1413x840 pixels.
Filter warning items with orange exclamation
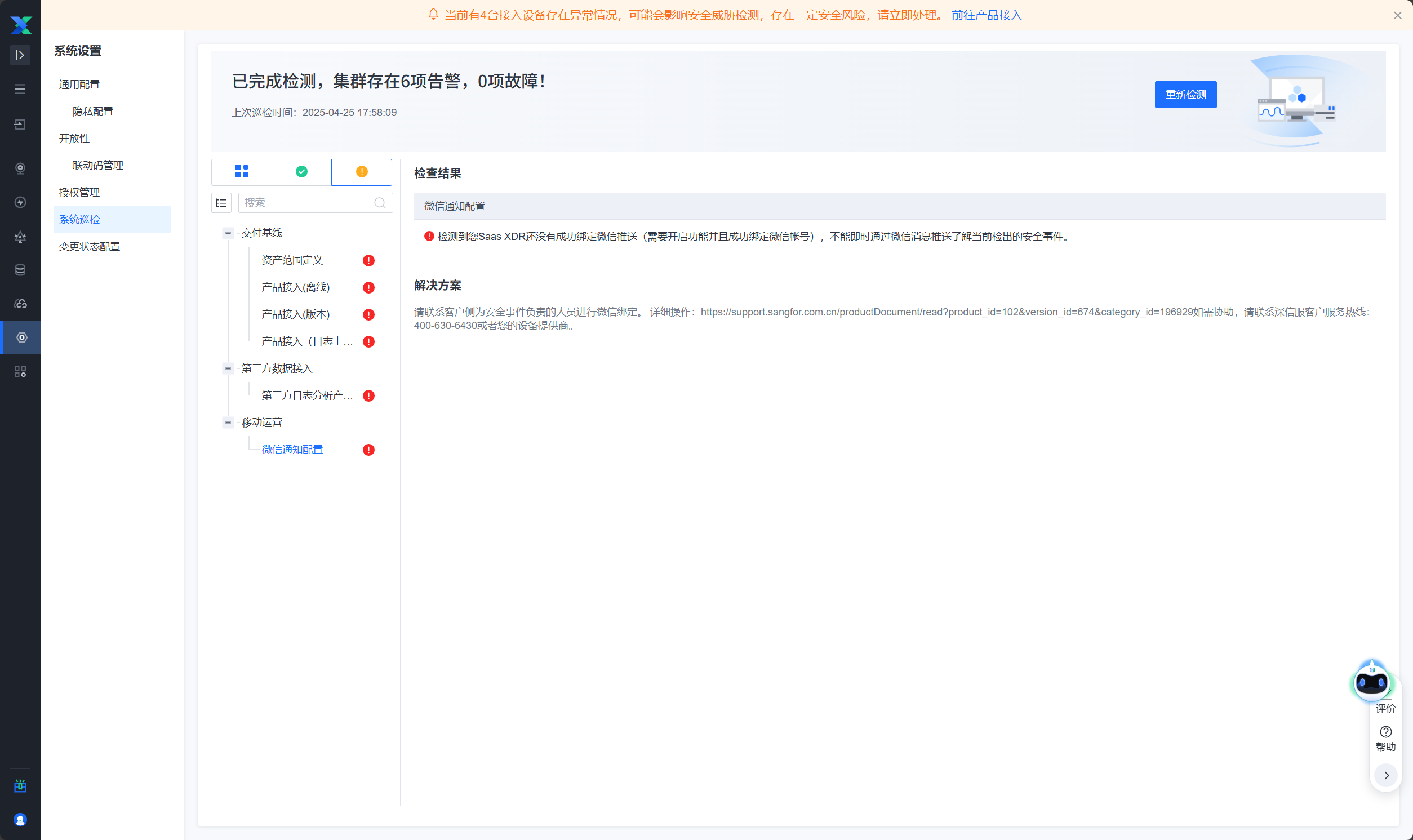pos(362,171)
